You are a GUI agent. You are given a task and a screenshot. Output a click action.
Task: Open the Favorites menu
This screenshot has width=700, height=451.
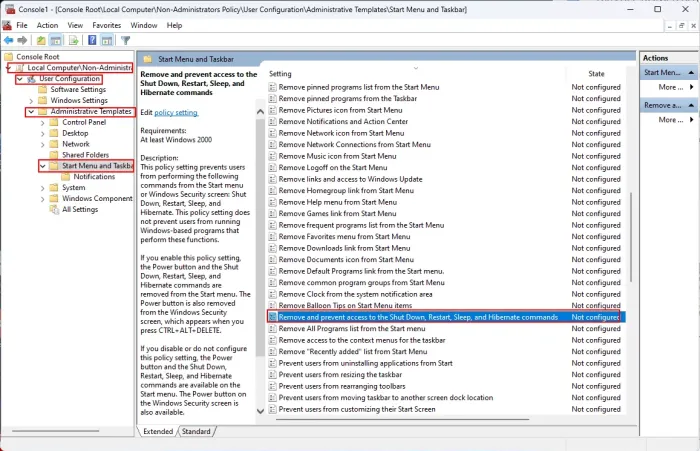coord(107,25)
